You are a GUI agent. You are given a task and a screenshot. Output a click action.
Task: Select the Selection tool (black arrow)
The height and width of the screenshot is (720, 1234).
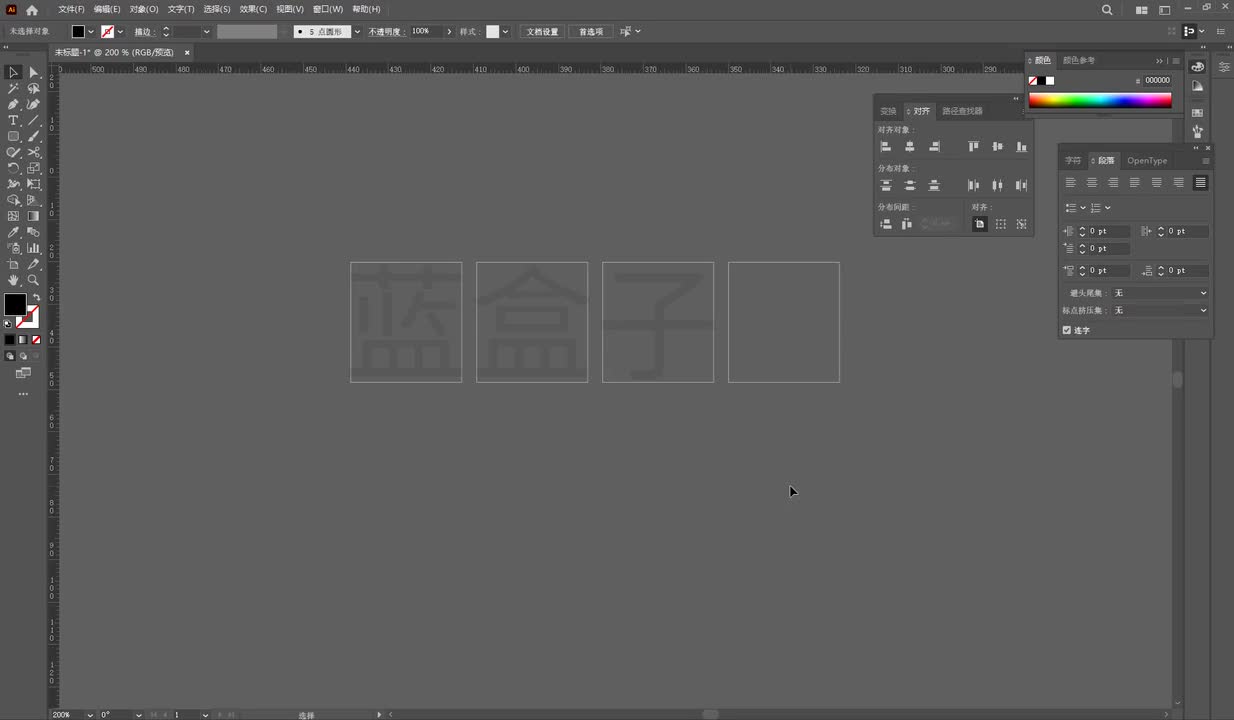pos(13,72)
